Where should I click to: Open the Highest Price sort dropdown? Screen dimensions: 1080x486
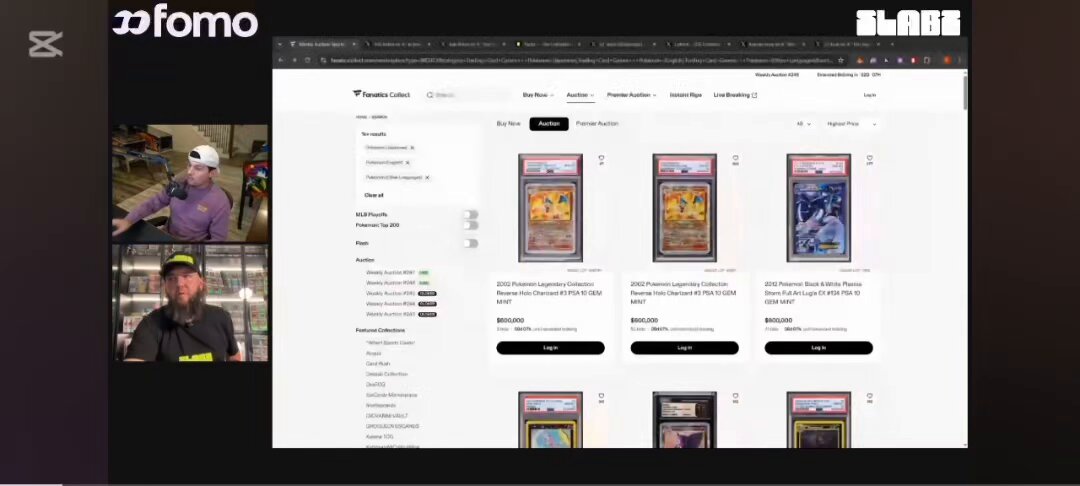tap(851, 124)
